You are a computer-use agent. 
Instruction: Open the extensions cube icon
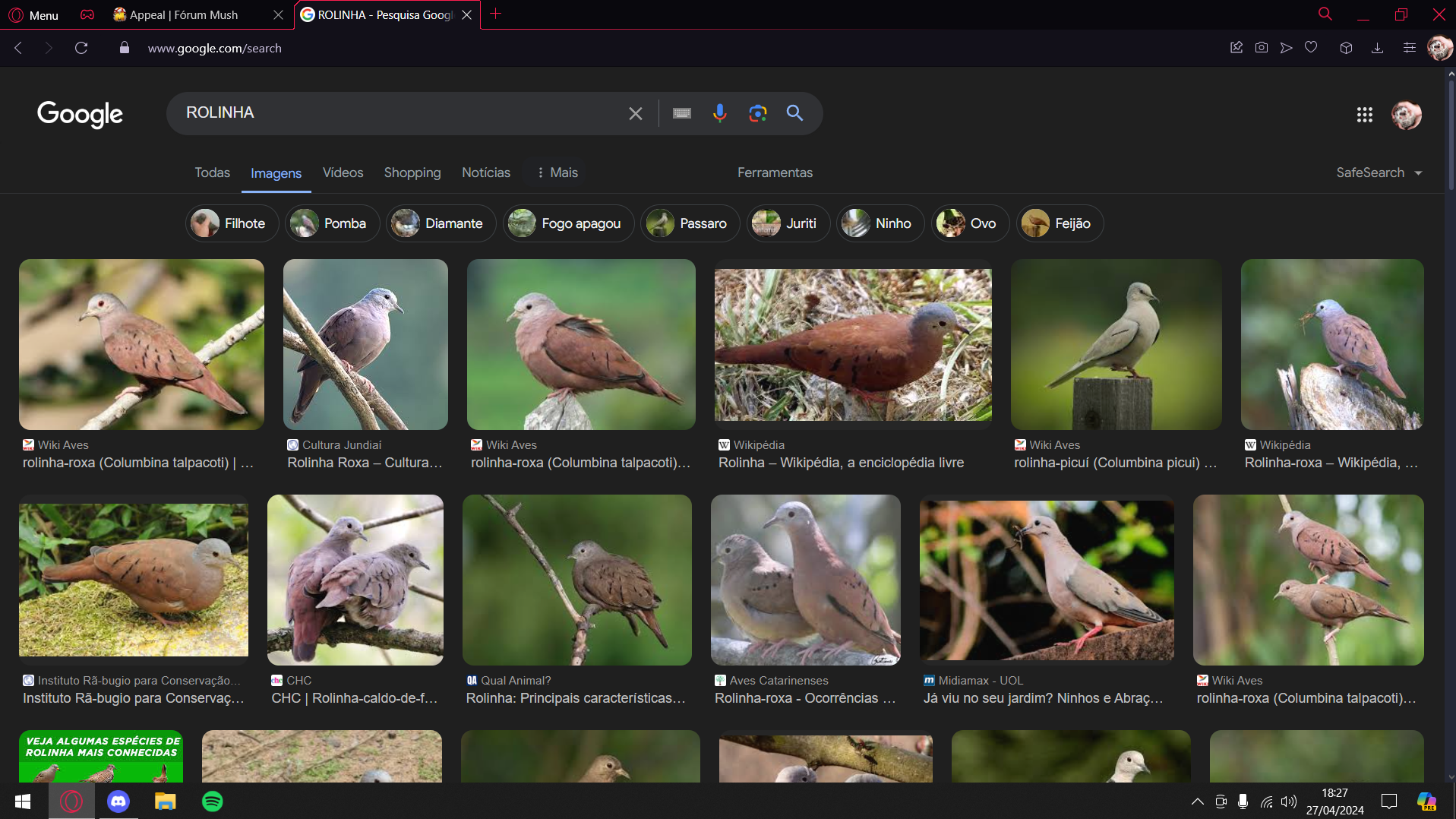click(1346, 48)
